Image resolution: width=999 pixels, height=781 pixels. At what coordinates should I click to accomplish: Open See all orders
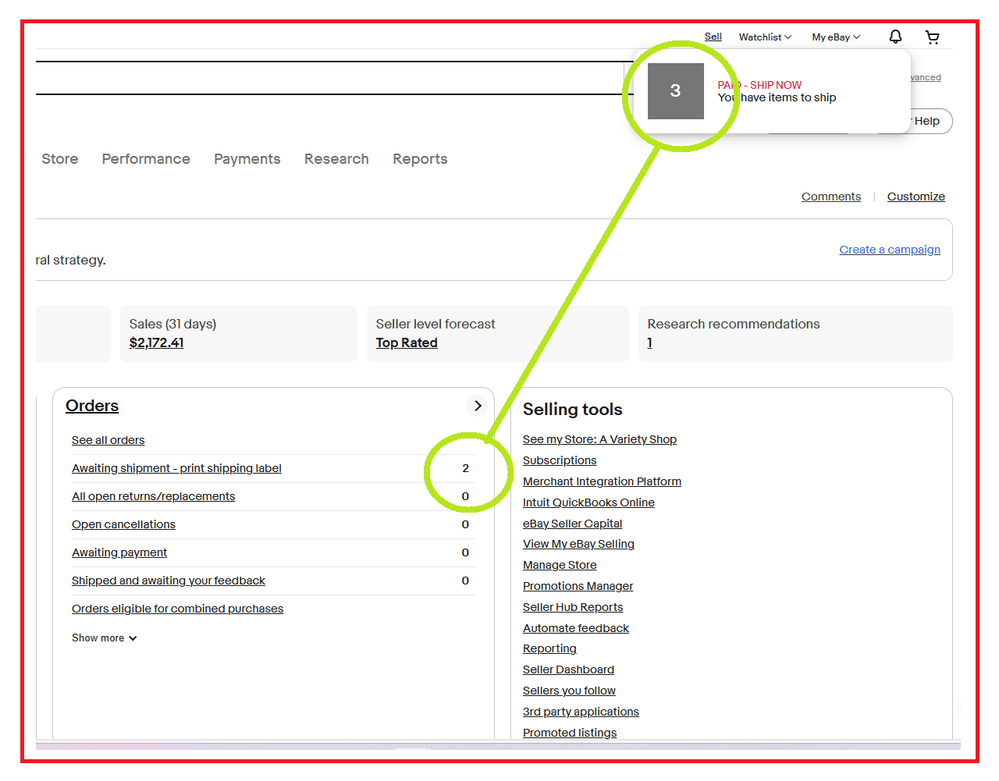pyautogui.click(x=108, y=440)
